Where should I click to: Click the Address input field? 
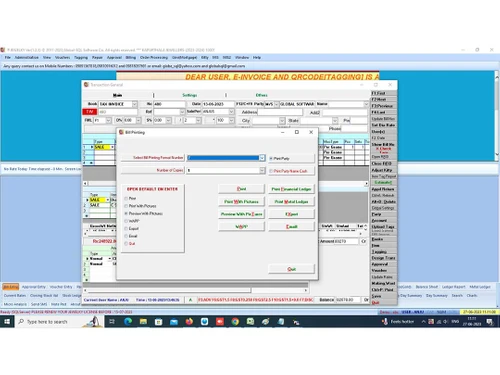click(280, 112)
